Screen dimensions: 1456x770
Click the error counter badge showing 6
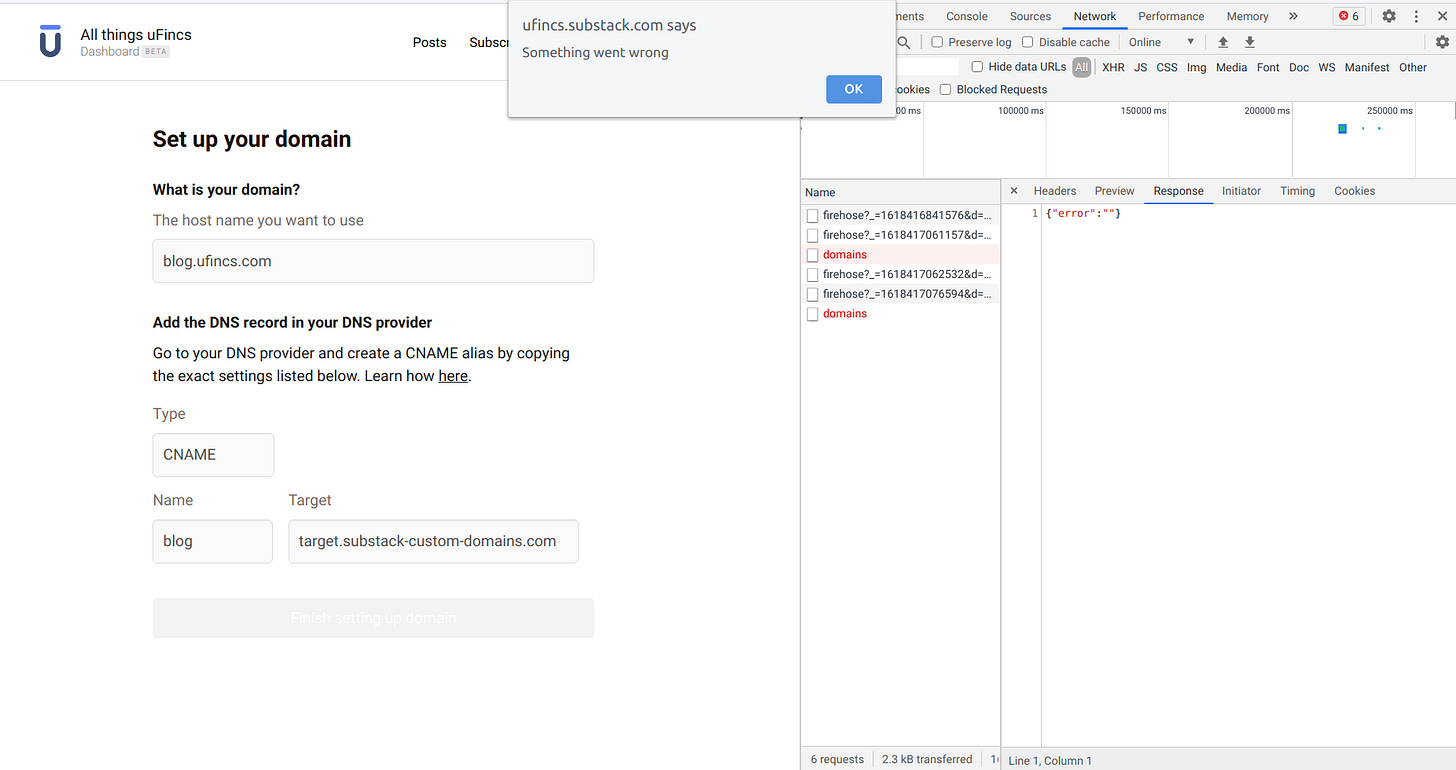1348,16
